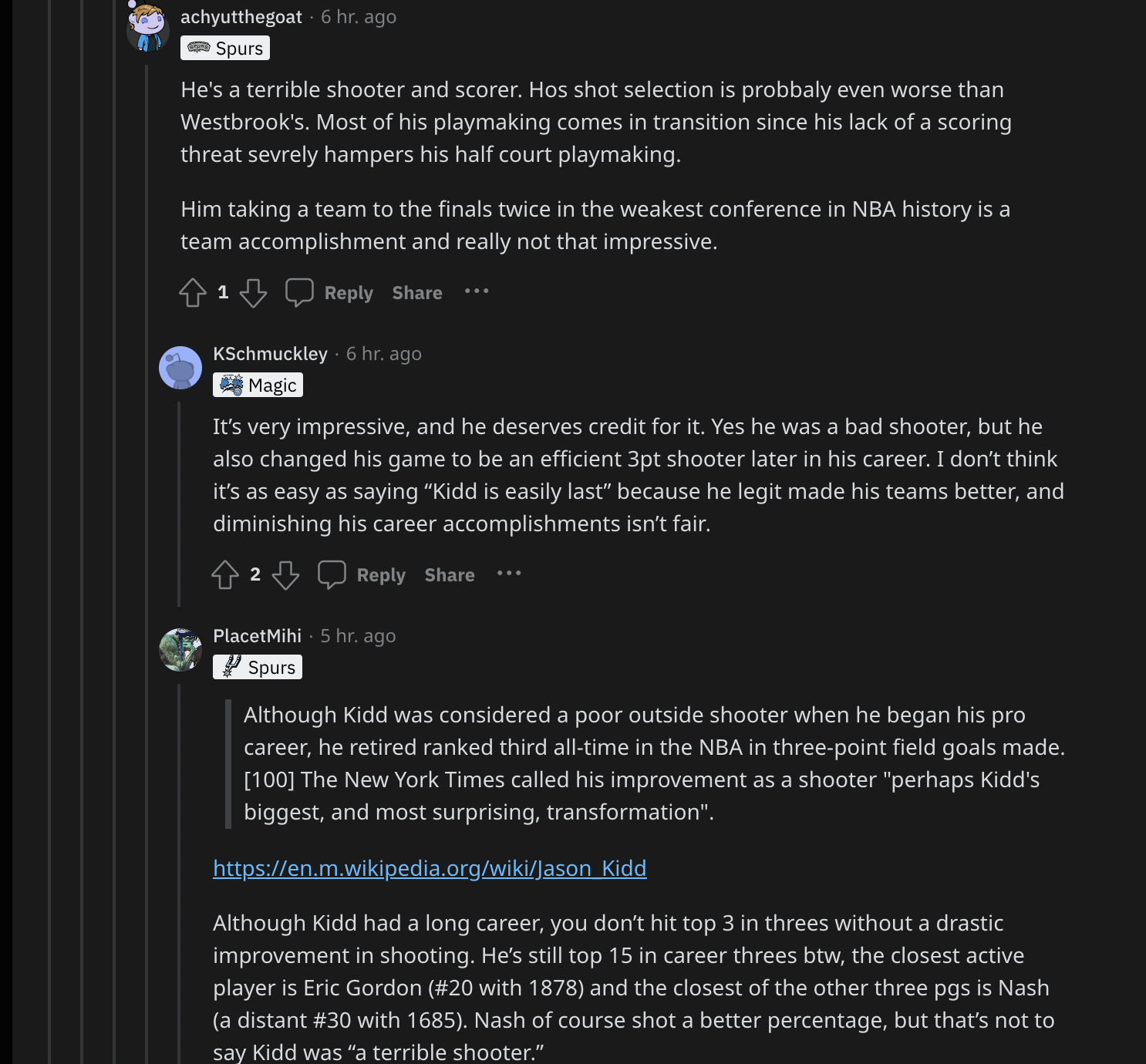Open the Jason Kidd Wikipedia link
The image size is (1146, 1064).
coord(430,868)
